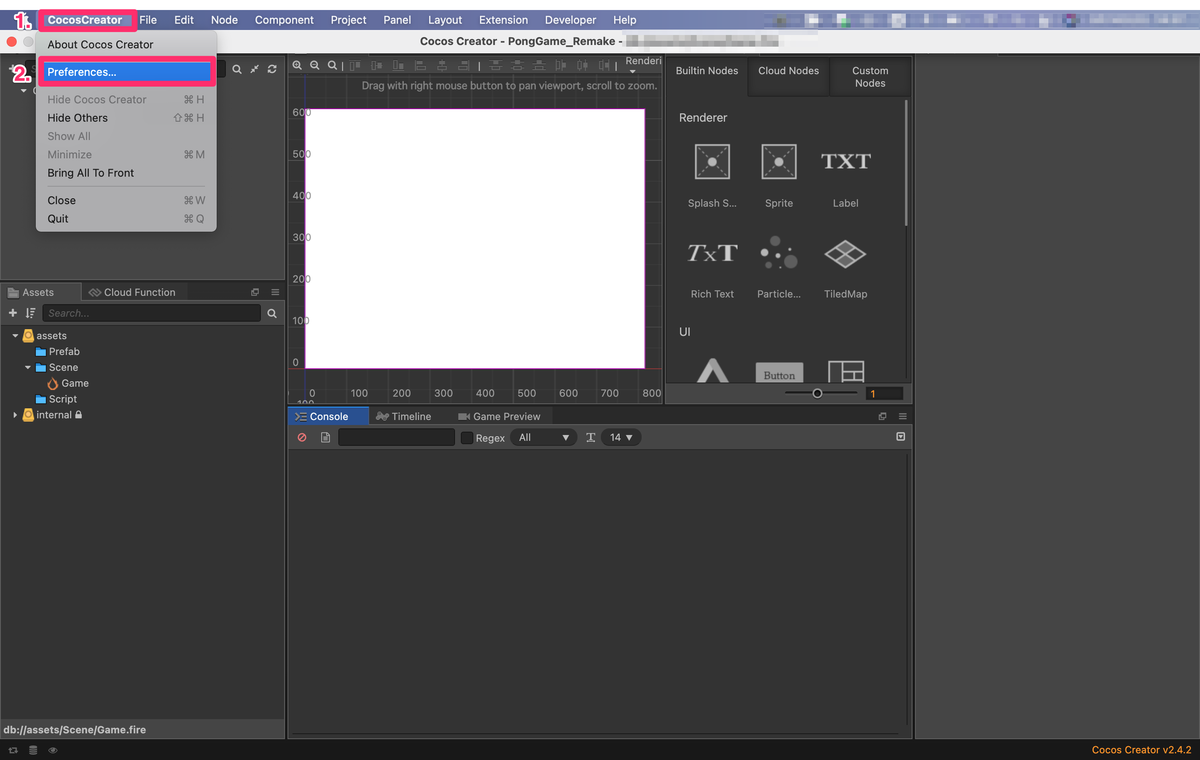Open the Developer menu

click(570, 20)
